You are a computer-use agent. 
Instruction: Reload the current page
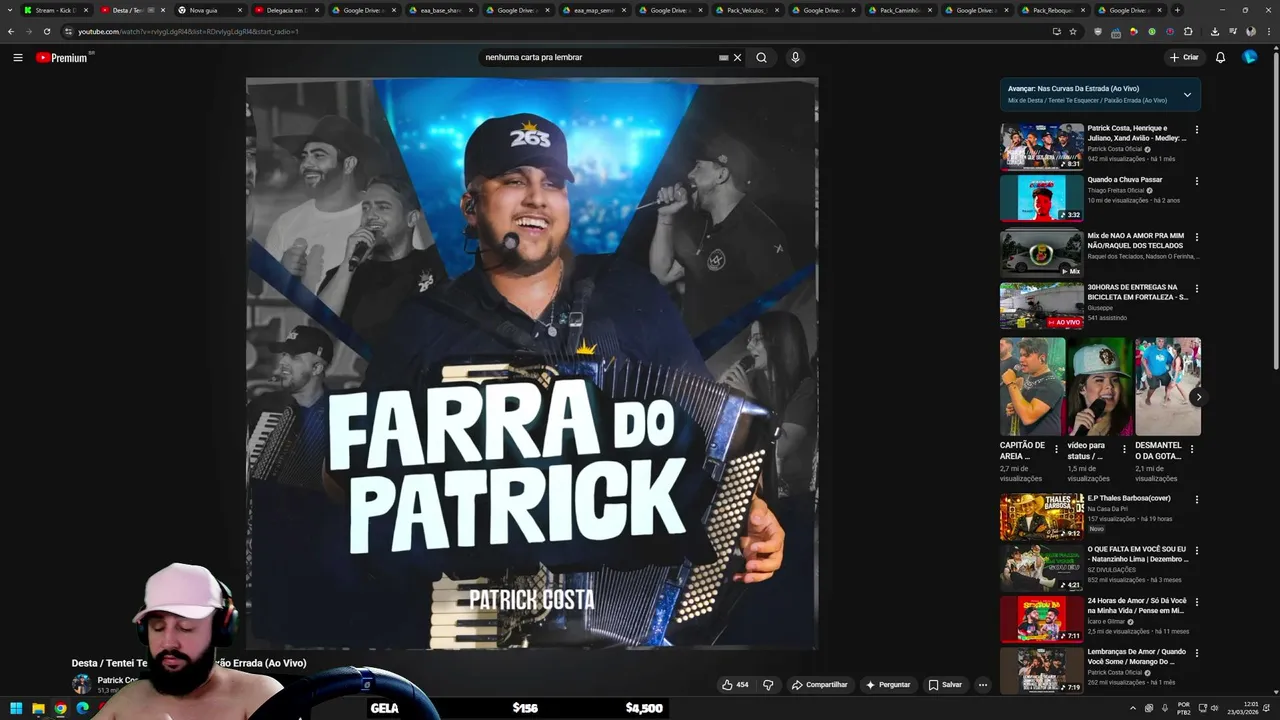point(47,31)
